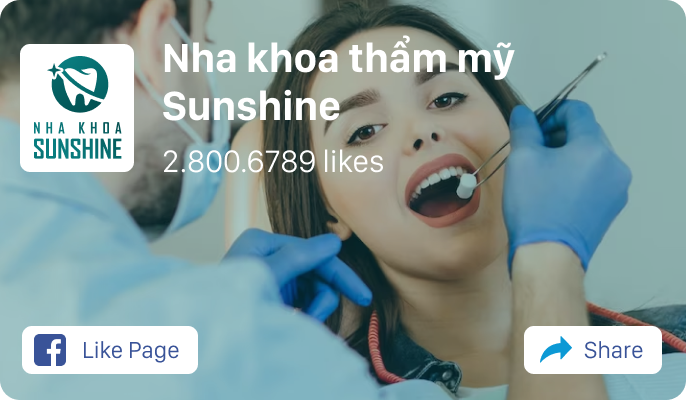Click the '2.800.6789 likes' count
The width and height of the screenshot is (686, 400).
273,161
